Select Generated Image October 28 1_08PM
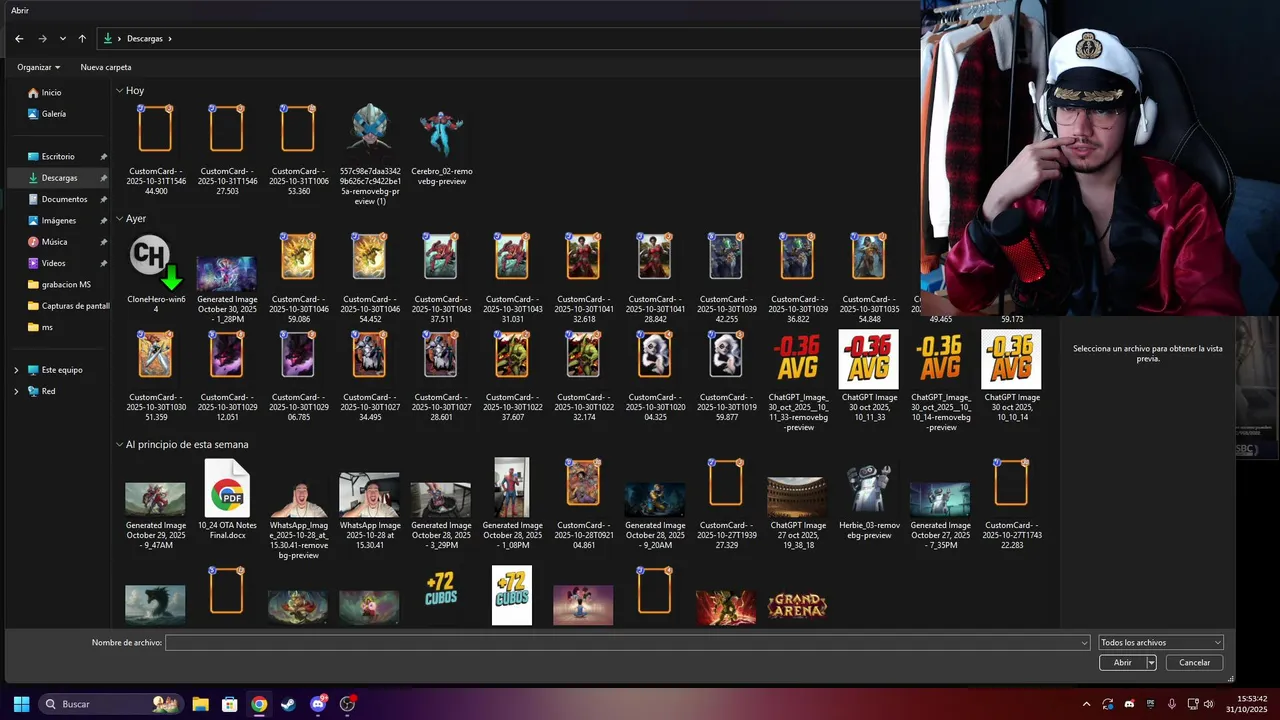 click(512, 505)
